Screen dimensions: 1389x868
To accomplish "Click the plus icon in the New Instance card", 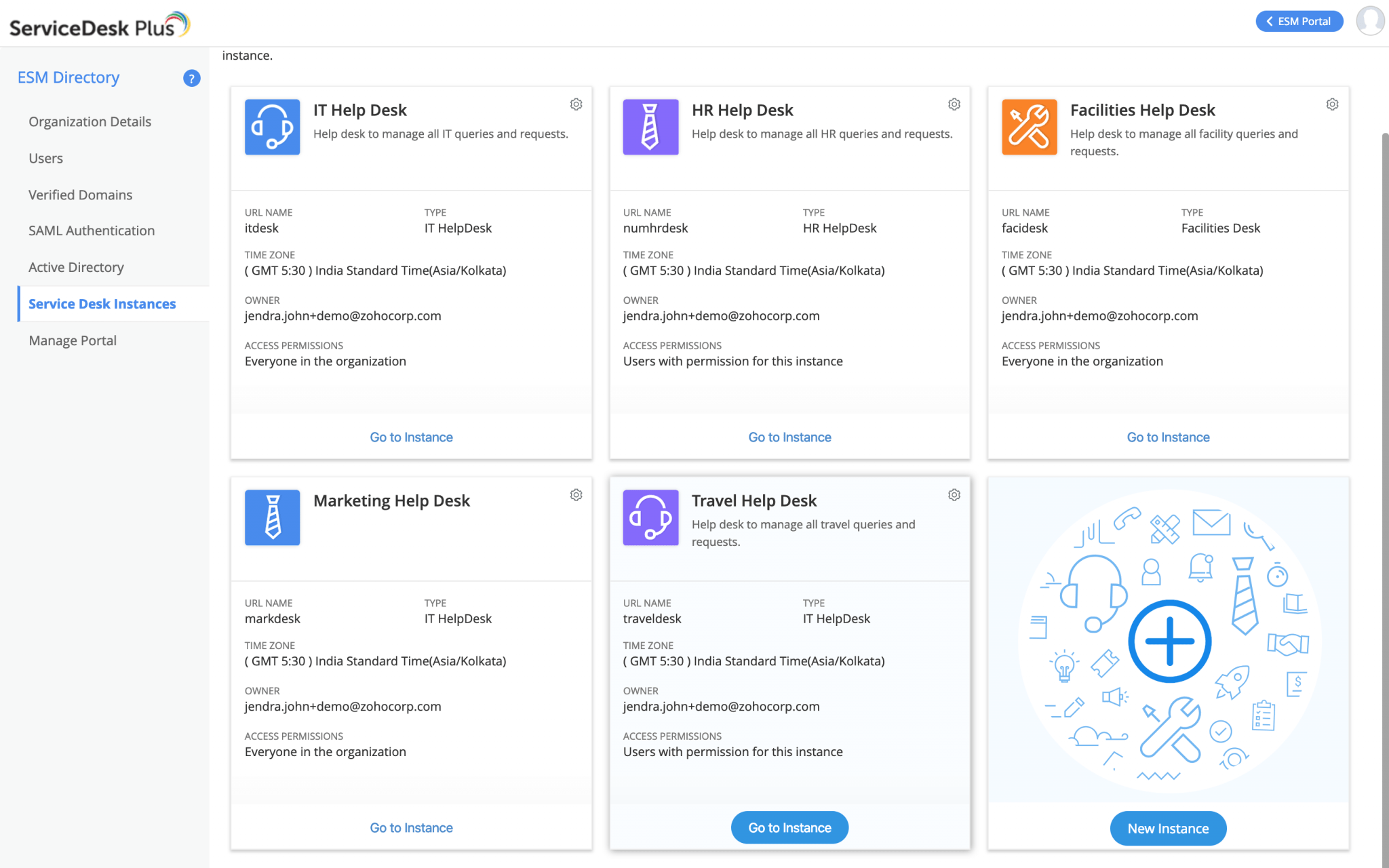I will tap(1168, 640).
